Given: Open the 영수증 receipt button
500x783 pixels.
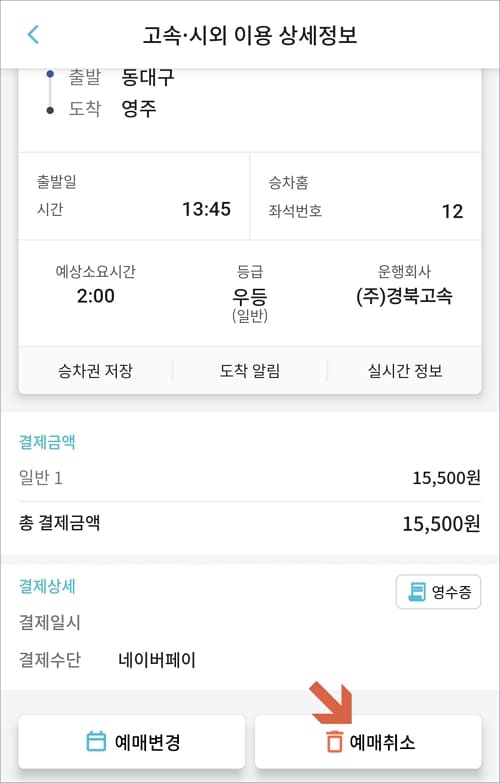Looking at the screenshot, I should [x=439, y=592].
